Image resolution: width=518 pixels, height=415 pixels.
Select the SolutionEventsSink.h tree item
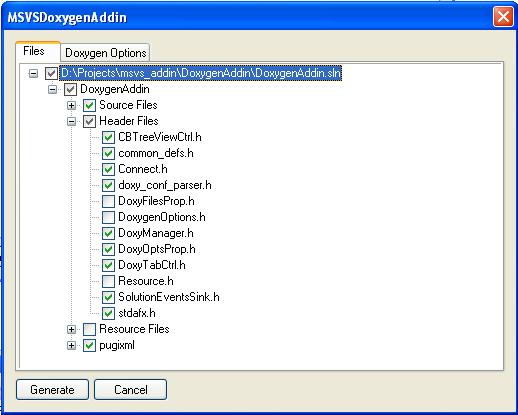pos(169,297)
